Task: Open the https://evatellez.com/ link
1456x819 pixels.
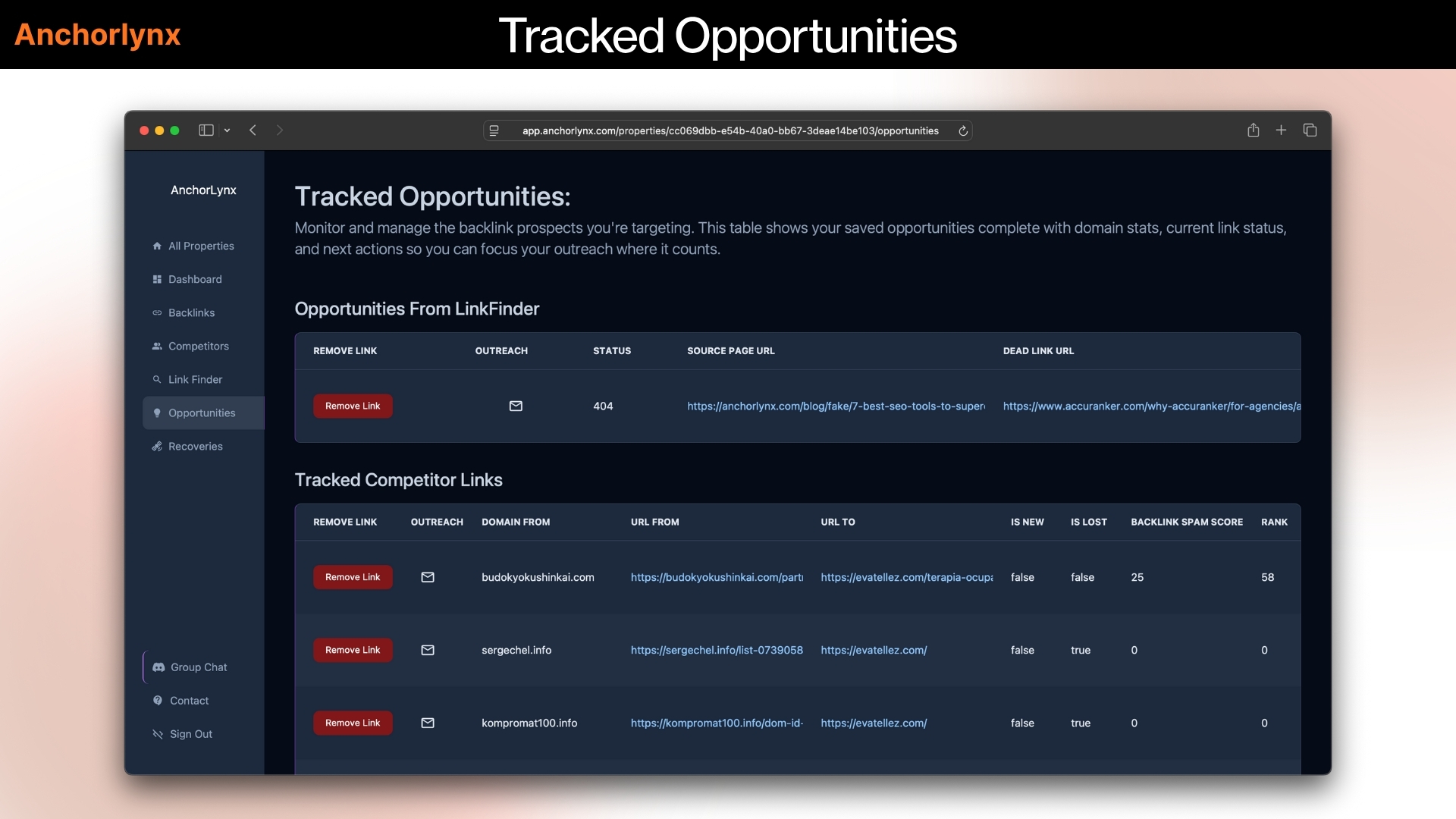Action: pos(874,650)
